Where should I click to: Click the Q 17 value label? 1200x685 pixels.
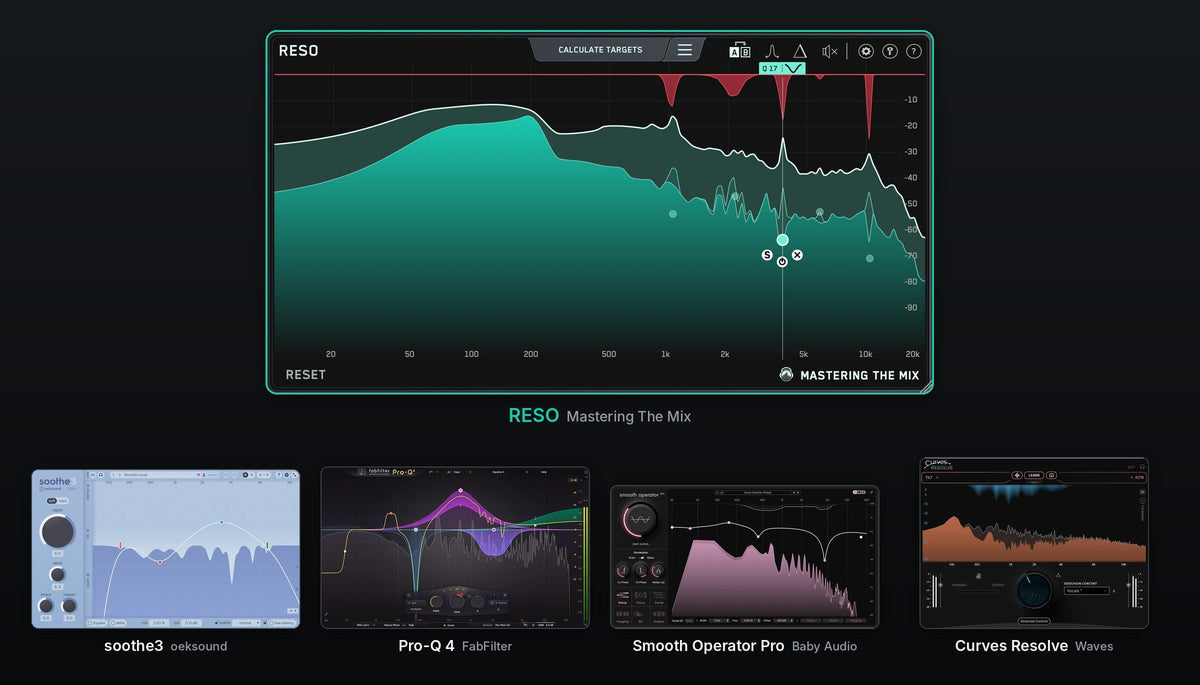[769, 68]
